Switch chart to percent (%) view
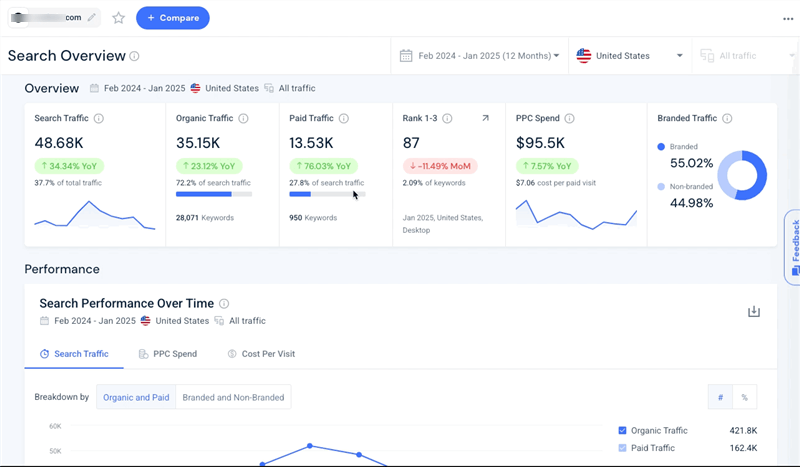 (744, 397)
